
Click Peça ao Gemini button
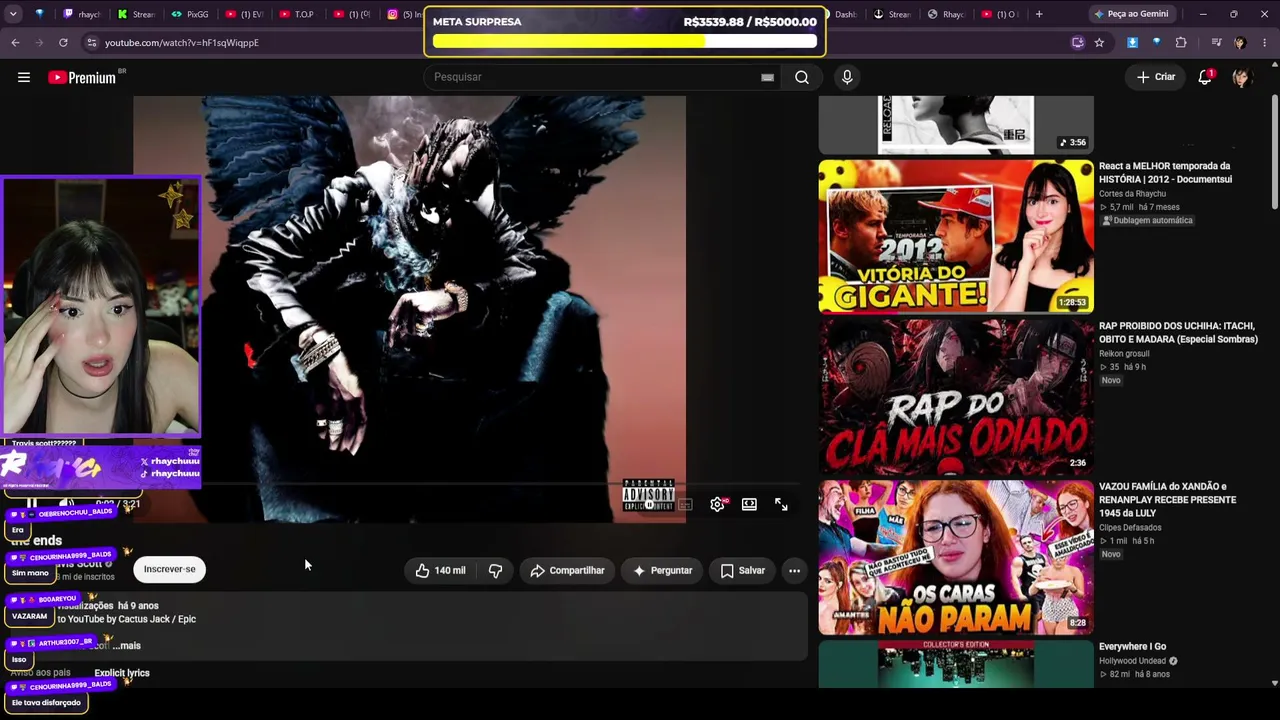pyautogui.click(x=1131, y=14)
